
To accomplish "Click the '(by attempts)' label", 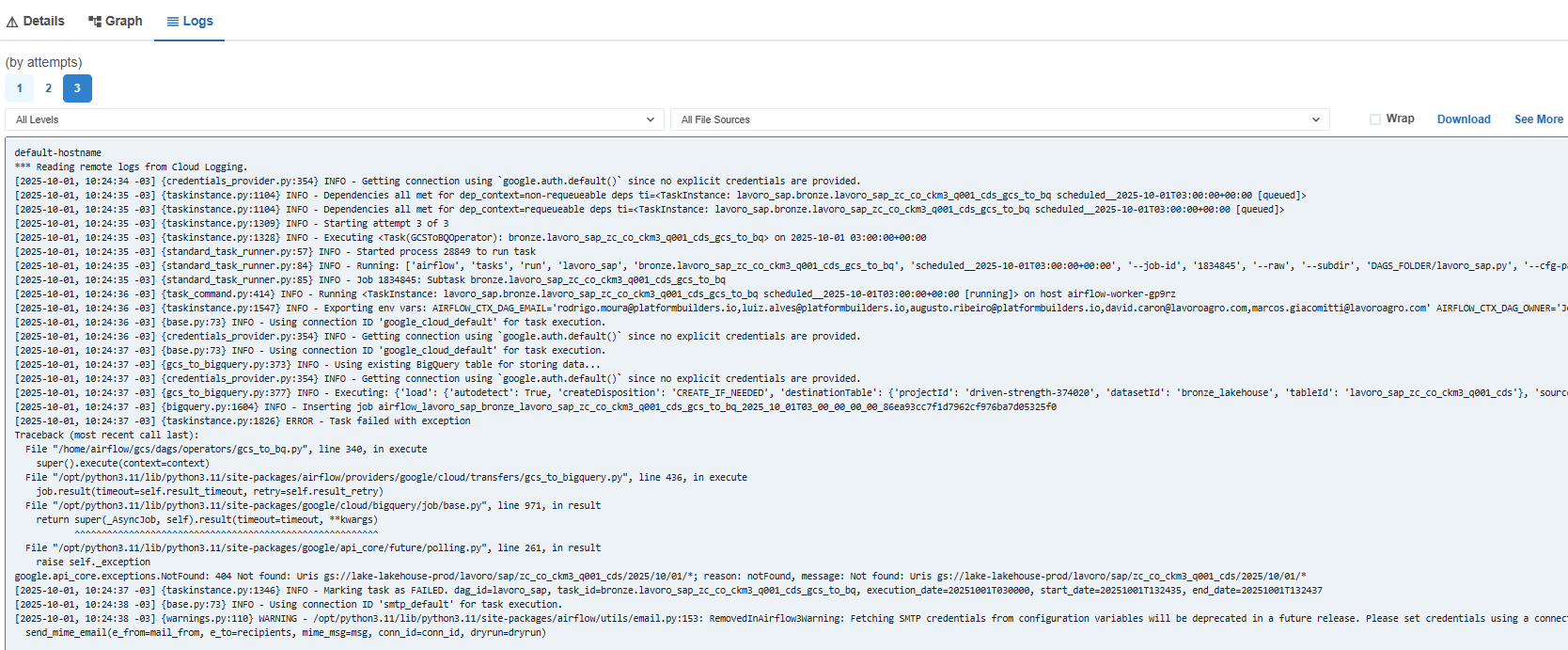I will tap(43, 62).
